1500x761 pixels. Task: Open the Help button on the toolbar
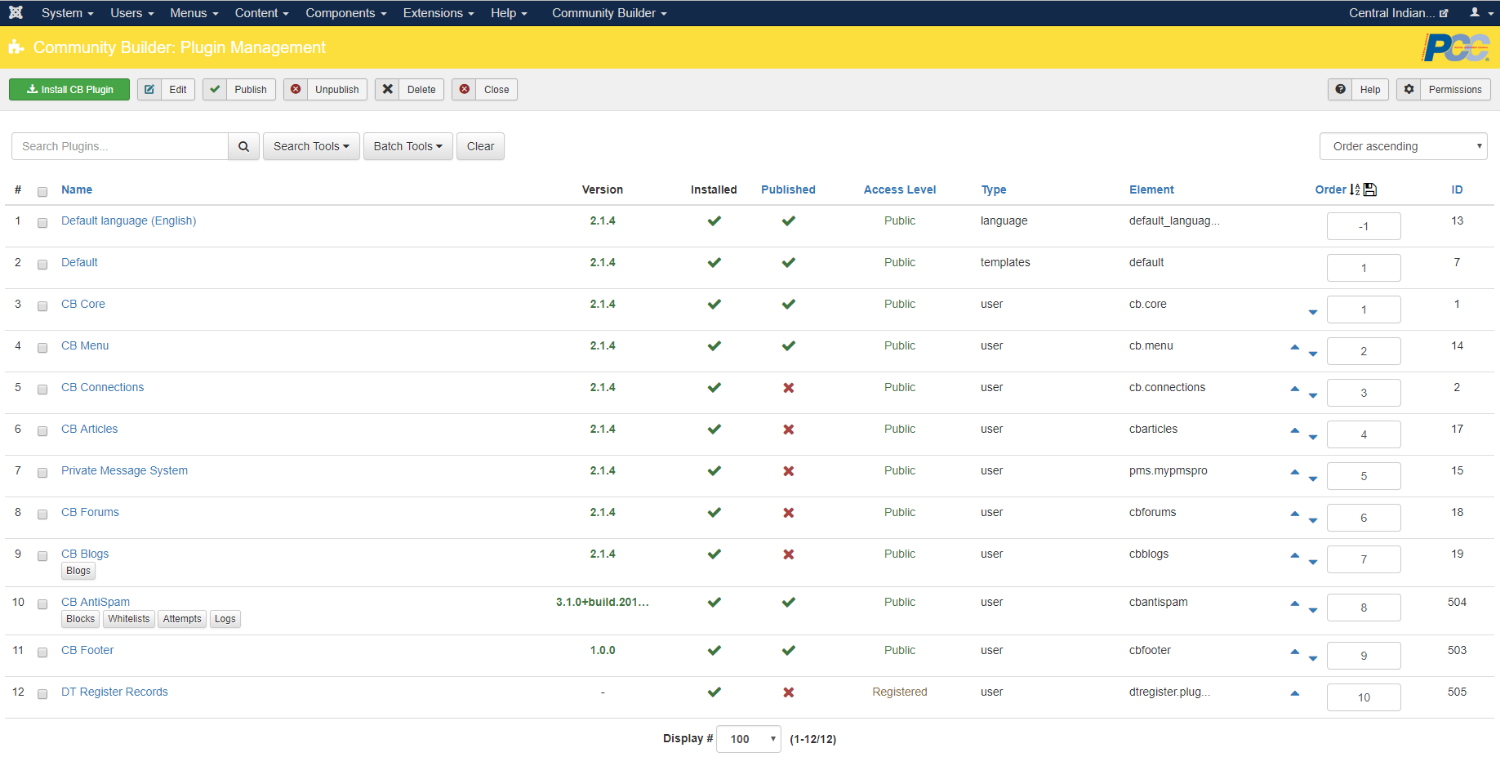tap(1358, 89)
